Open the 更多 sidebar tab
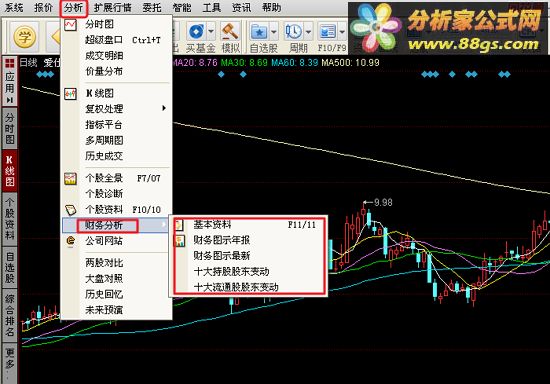Screen dimensions: 550x384 [9, 364]
